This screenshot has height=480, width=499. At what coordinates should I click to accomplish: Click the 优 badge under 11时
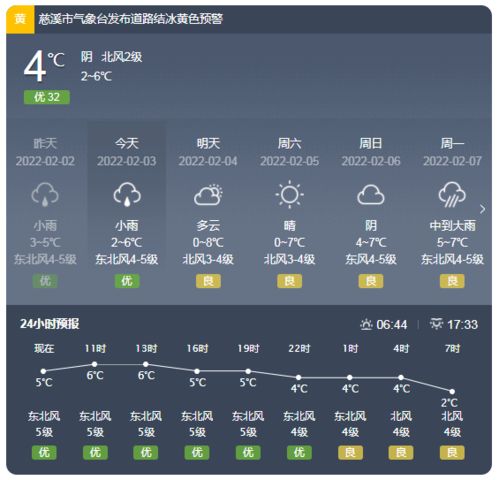95,453
